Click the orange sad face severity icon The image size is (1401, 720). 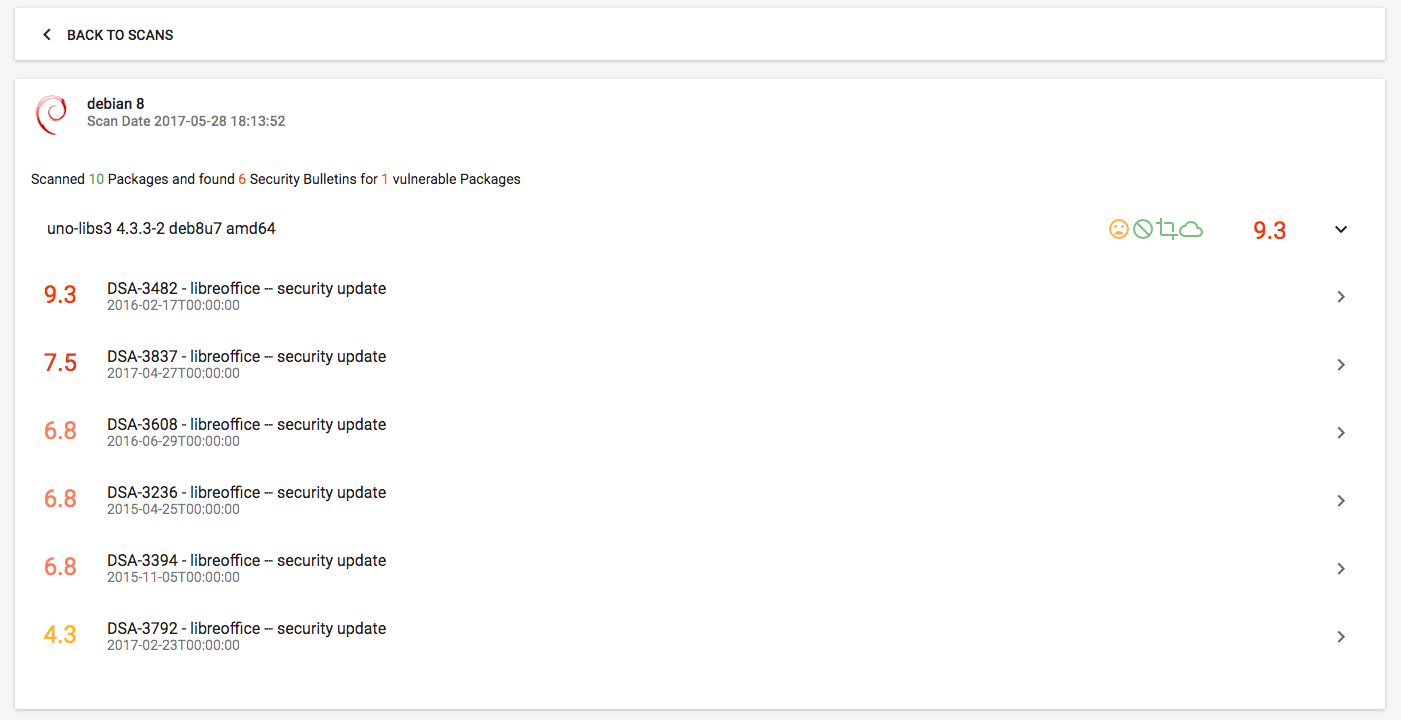1119,229
